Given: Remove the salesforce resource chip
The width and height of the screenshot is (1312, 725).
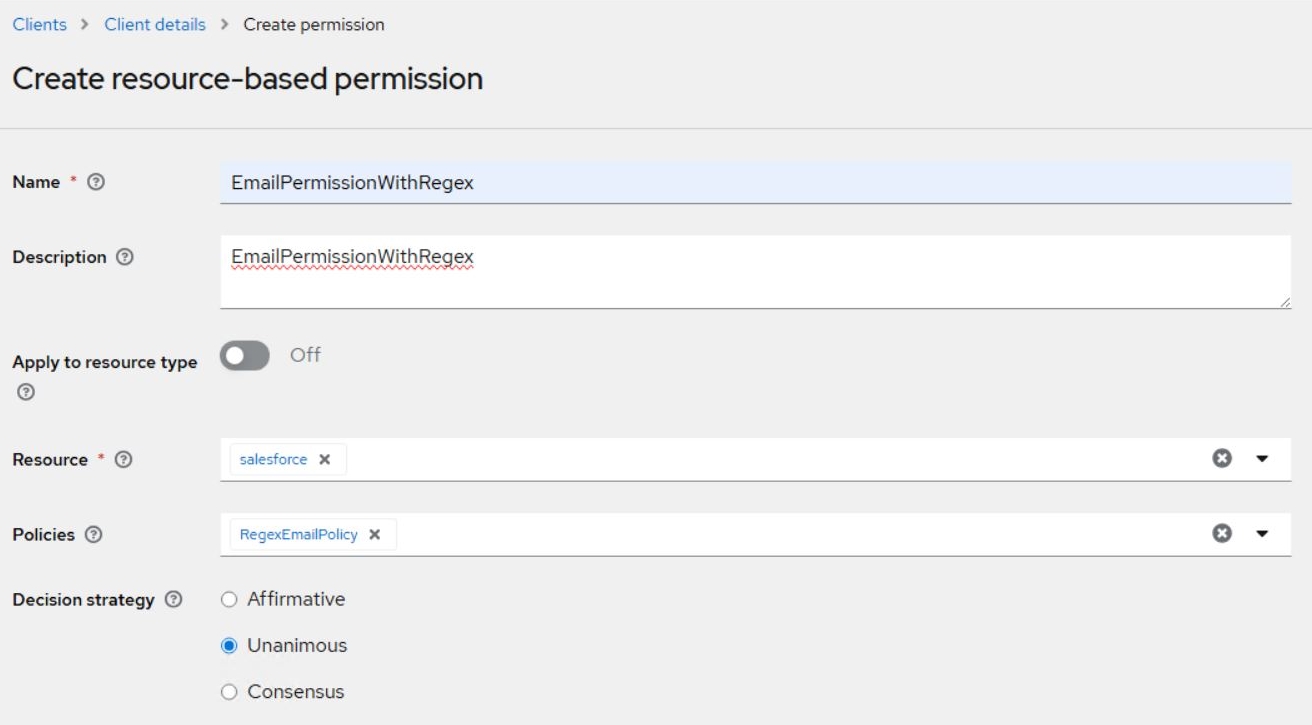Looking at the screenshot, I should (324, 460).
